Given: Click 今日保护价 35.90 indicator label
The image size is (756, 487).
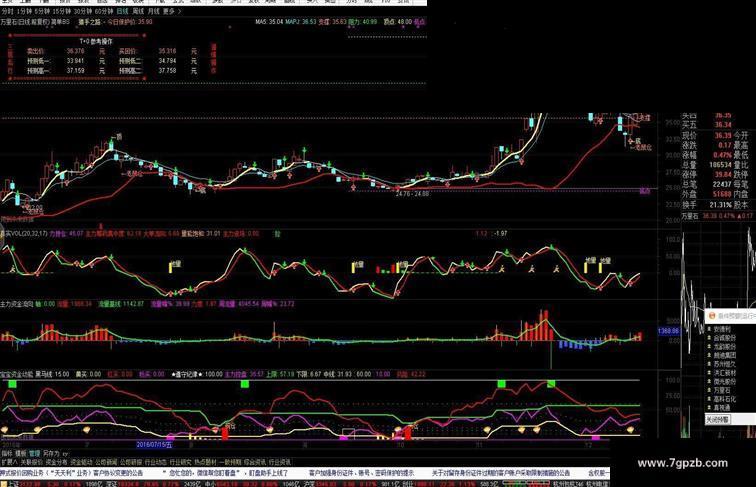Looking at the screenshot, I should click(129, 22).
